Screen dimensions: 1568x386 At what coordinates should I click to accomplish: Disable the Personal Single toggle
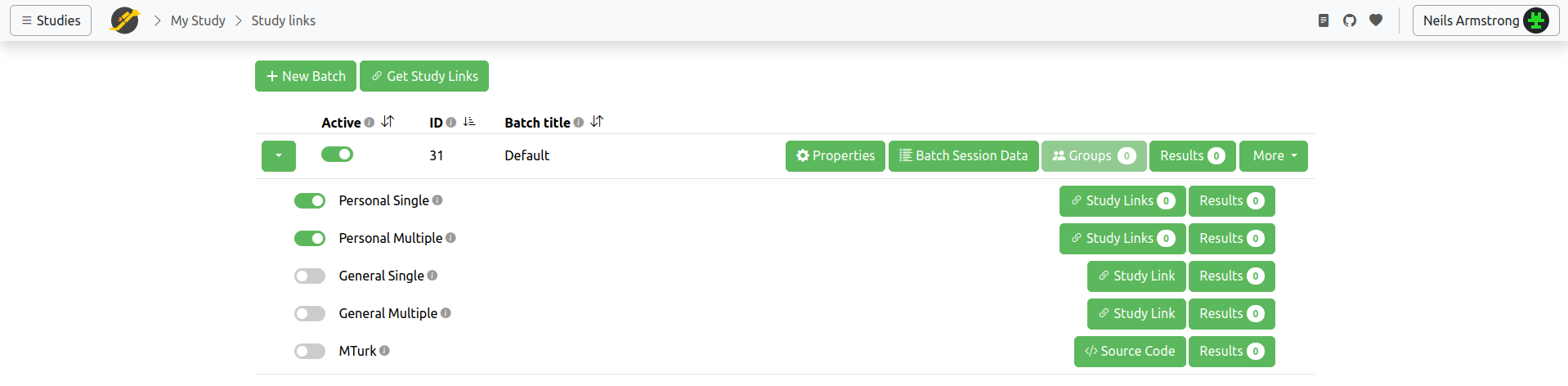point(310,201)
